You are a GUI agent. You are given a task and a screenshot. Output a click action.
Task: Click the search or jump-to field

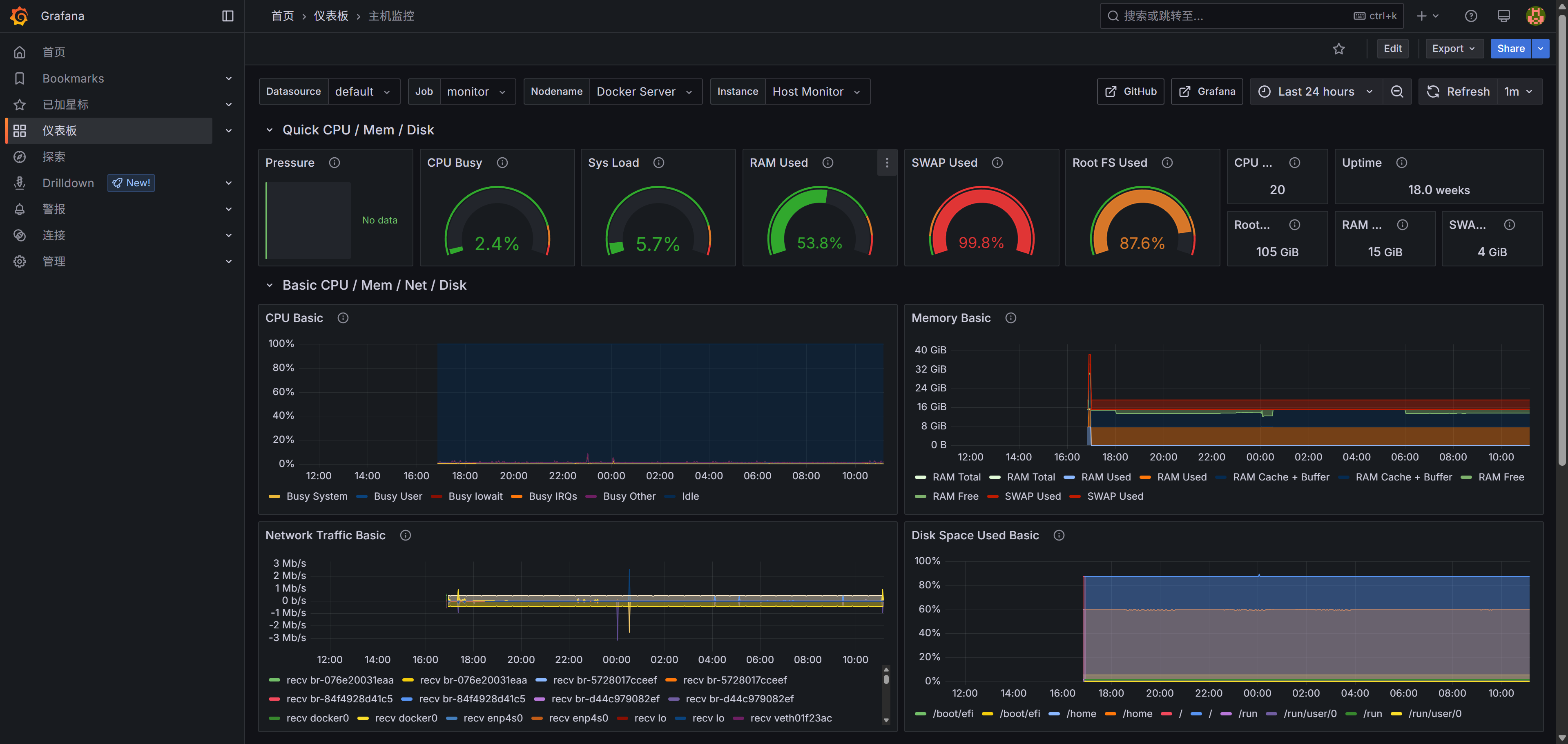(x=1236, y=16)
